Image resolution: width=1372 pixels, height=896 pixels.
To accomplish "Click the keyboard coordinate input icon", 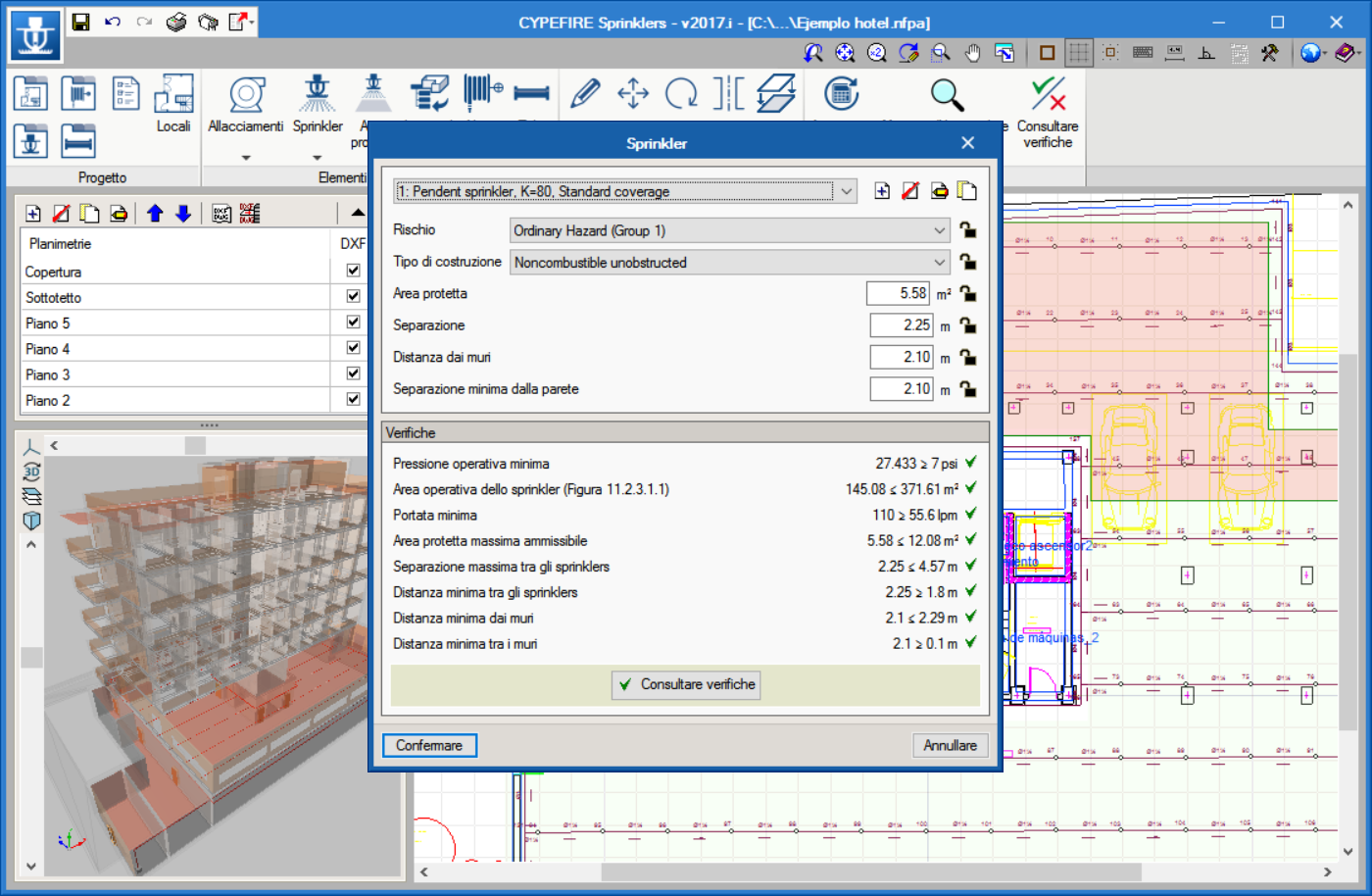I will [x=1143, y=53].
